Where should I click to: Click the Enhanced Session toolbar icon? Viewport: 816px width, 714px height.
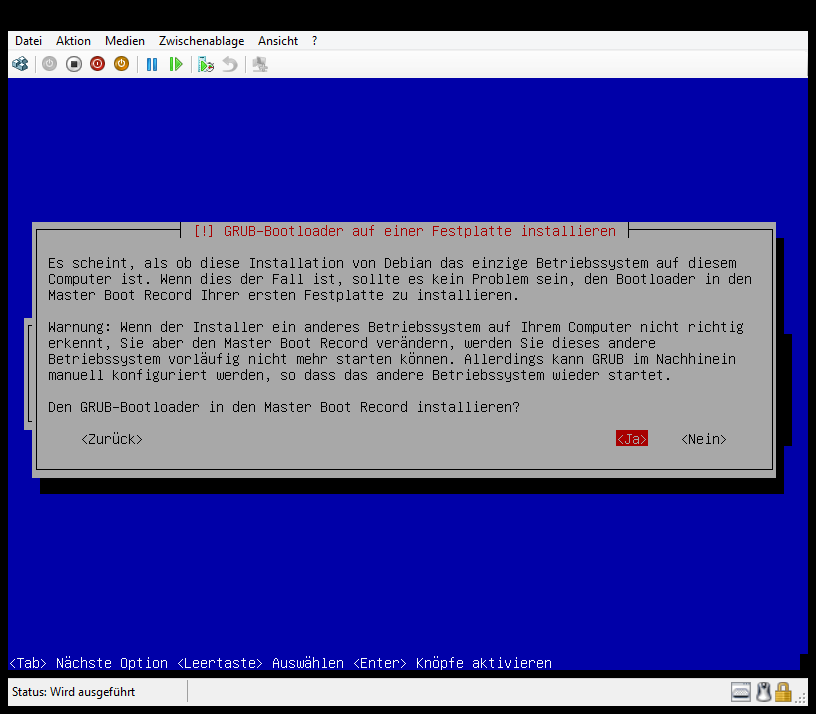(x=260, y=65)
